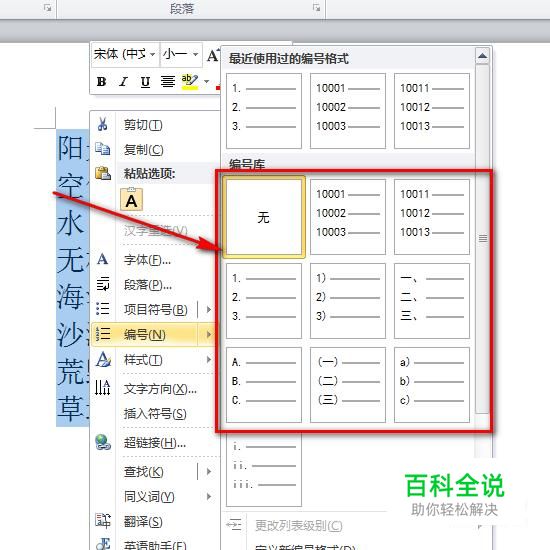The image size is (550, 550).
Task: Expand the 项目符号 submenu arrow
Action: 209,309
